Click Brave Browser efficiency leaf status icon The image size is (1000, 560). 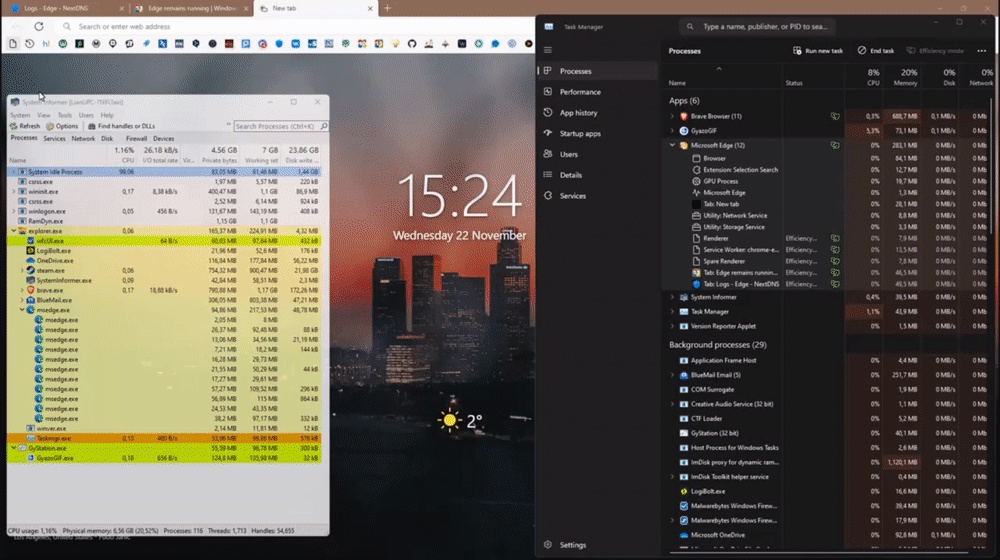pos(835,116)
